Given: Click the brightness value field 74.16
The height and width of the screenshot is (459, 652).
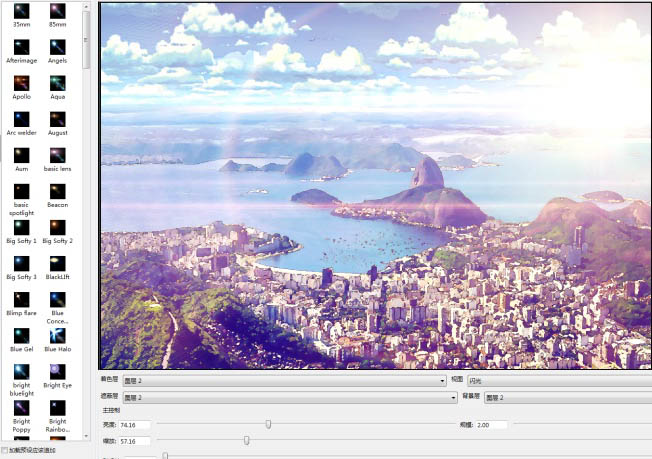Looking at the screenshot, I should (x=134, y=425).
